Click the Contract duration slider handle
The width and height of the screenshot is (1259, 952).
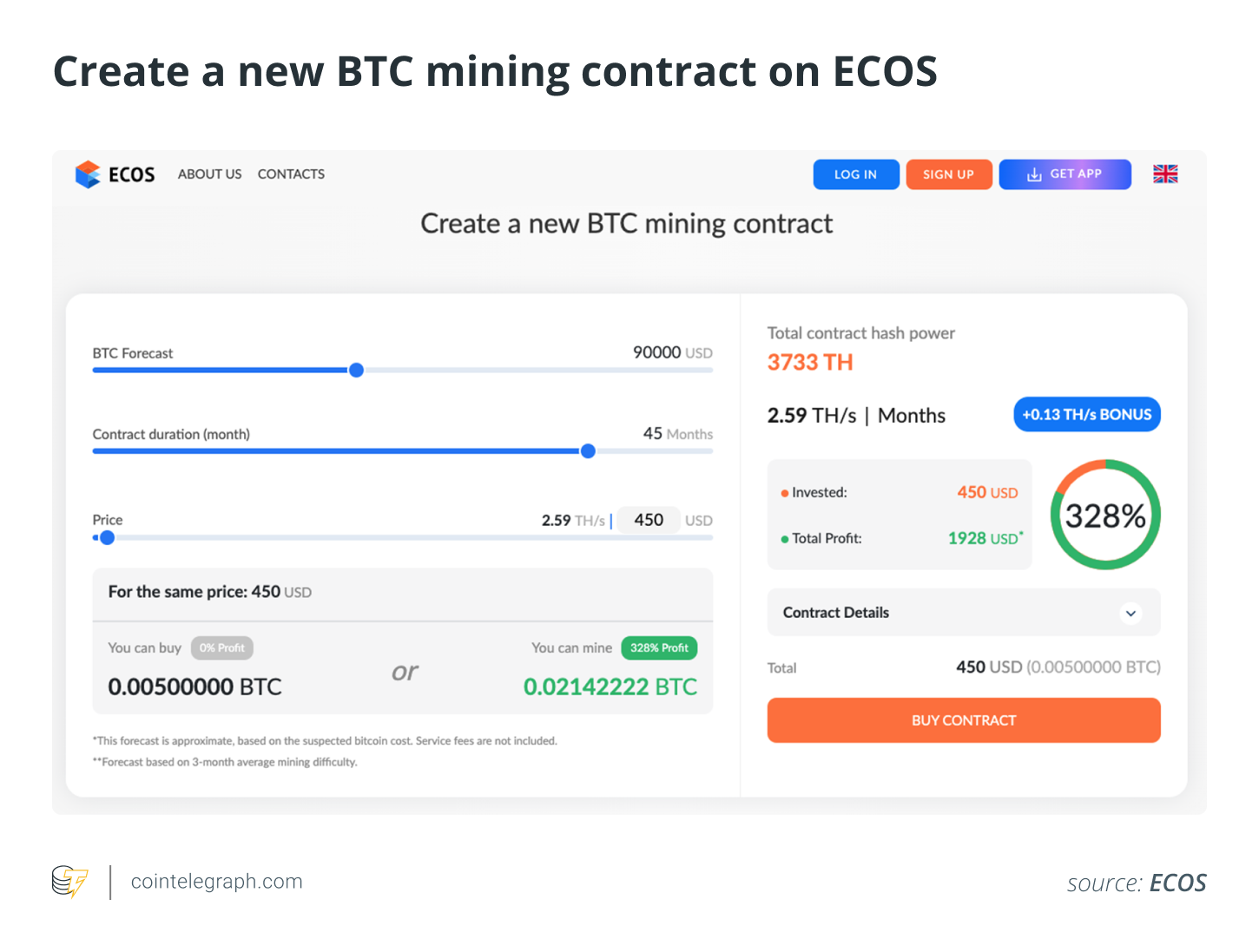tap(588, 451)
